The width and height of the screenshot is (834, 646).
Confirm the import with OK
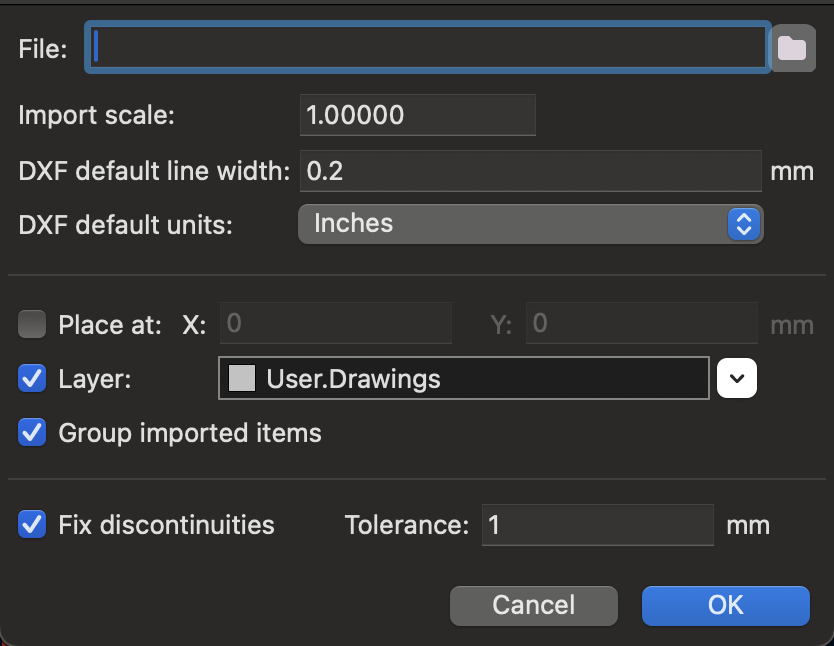(725, 605)
